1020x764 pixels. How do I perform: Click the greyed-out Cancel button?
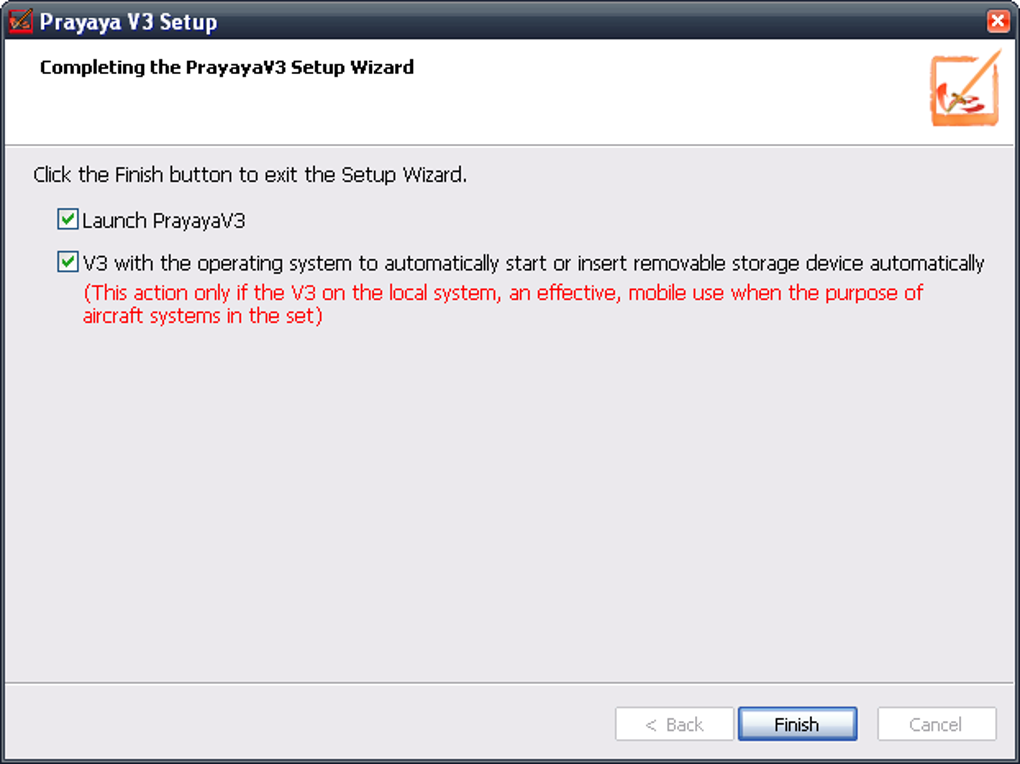[936, 724]
